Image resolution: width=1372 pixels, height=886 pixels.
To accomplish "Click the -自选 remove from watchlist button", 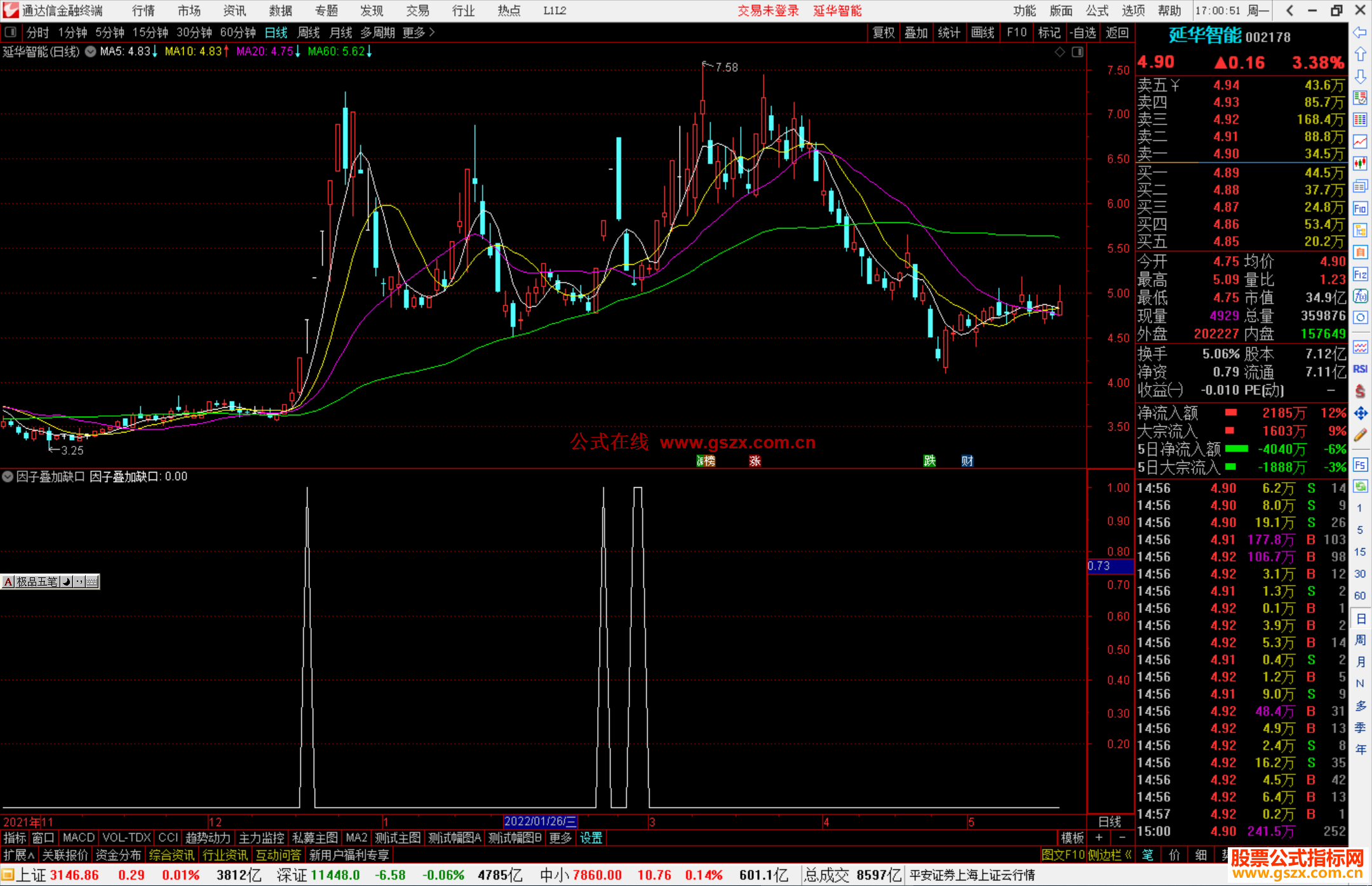I will point(1083,32).
